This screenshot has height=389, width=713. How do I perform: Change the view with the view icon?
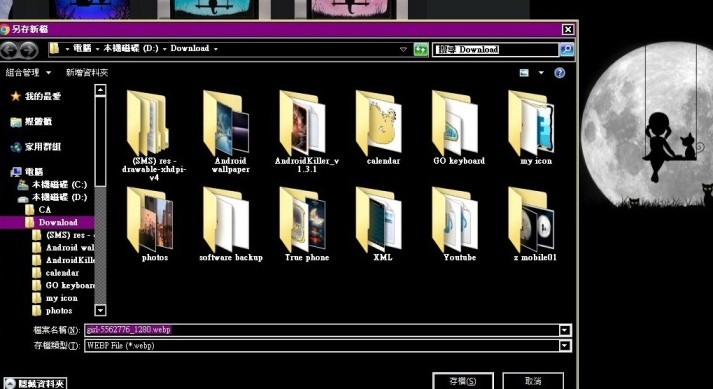point(524,73)
